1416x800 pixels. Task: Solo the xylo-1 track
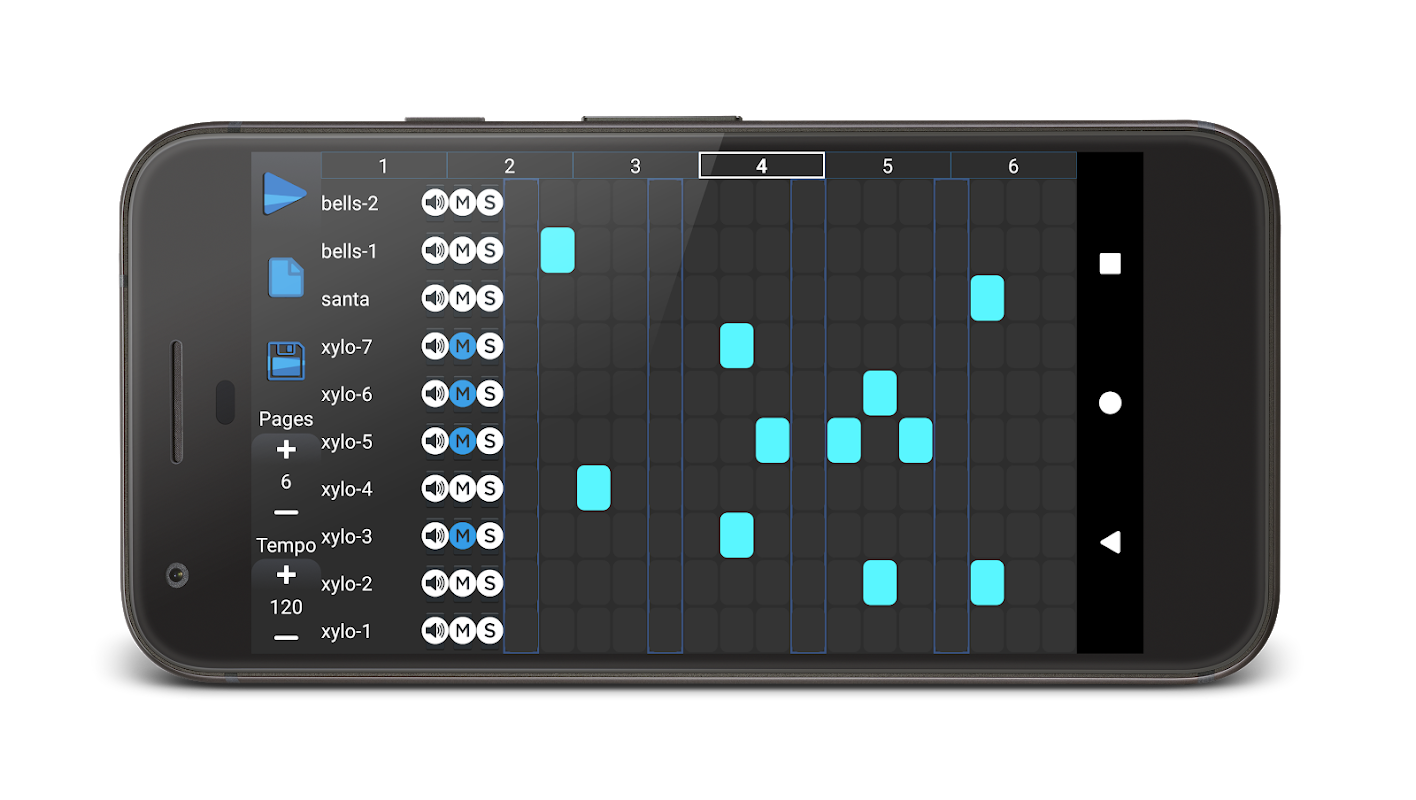click(x=489, y=631)
